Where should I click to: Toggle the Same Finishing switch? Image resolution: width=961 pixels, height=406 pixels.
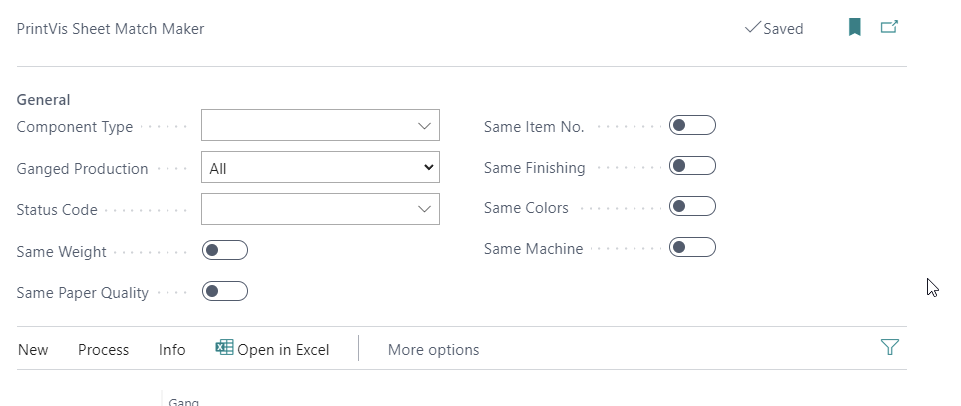692,166
